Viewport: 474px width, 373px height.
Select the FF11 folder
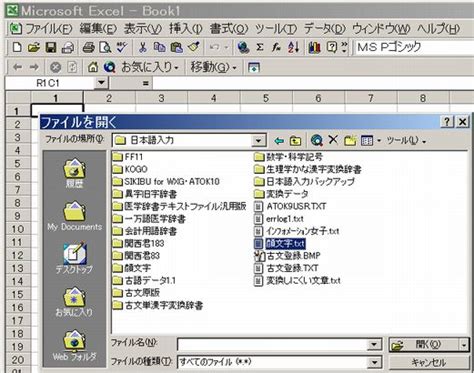128,157
